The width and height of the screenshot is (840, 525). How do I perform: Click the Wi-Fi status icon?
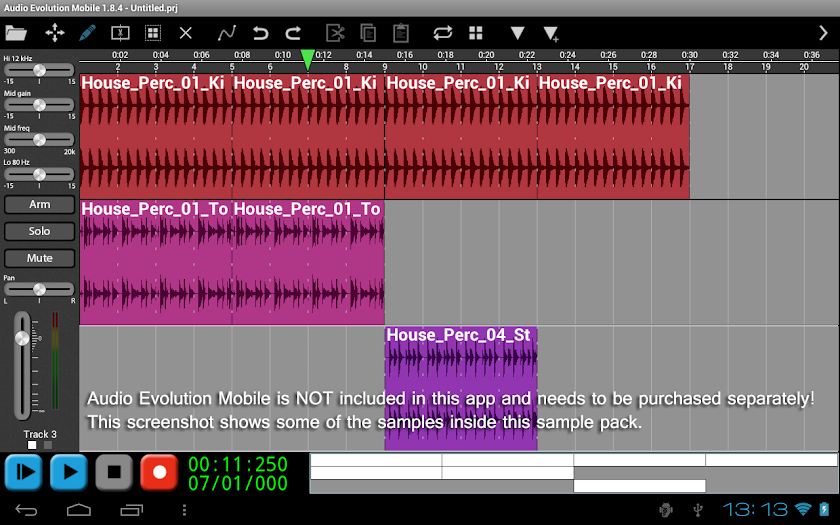[803, 509]
